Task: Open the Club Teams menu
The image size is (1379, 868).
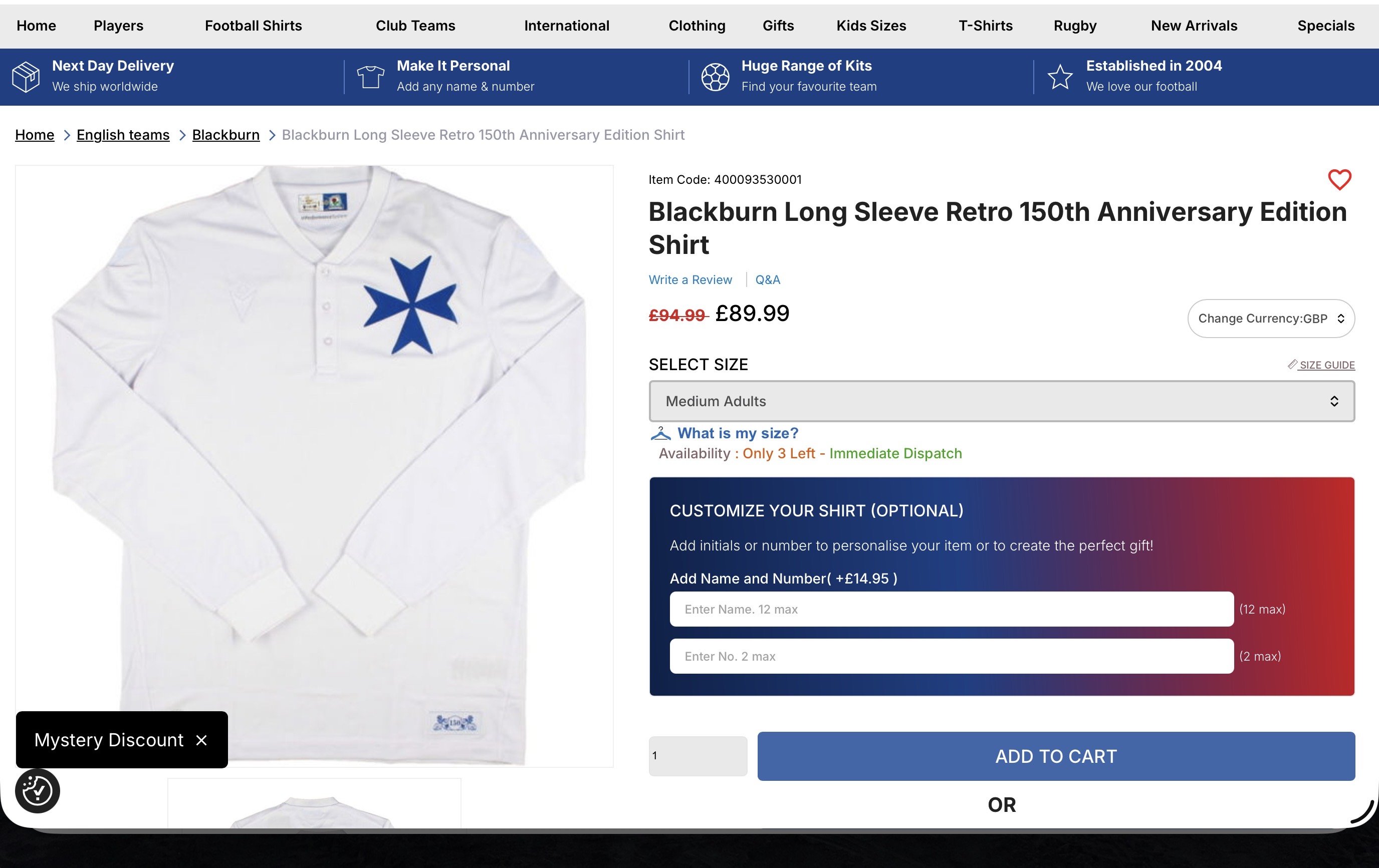Action: click(415, 26)
